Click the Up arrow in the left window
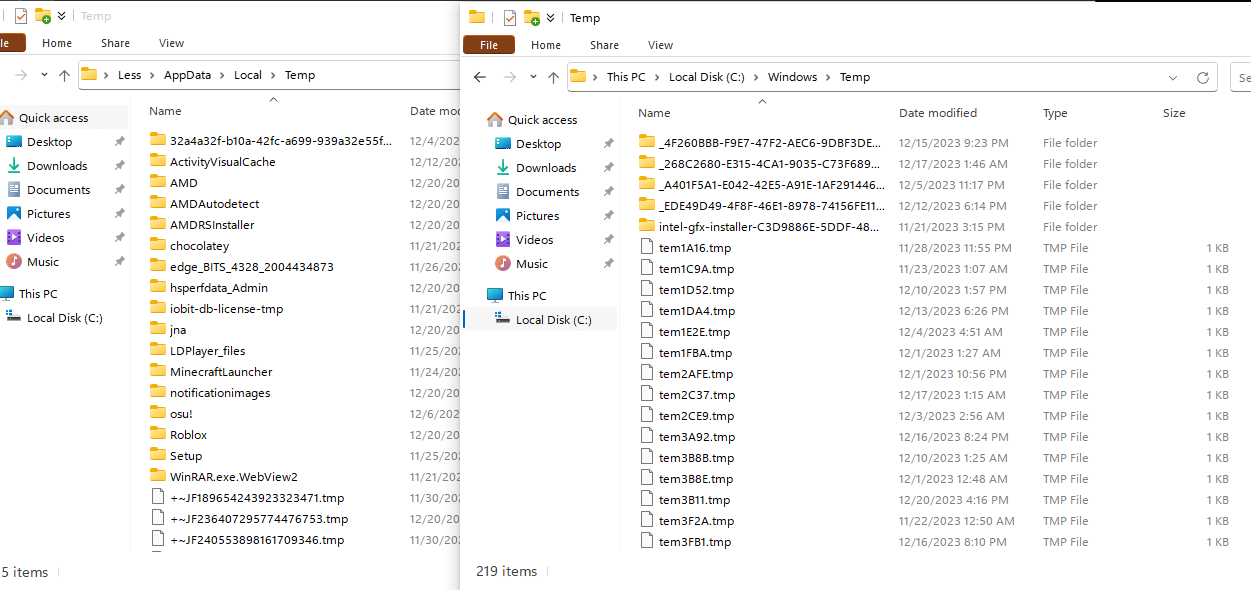Screen dimensions: 1251x590 (64, 75)
